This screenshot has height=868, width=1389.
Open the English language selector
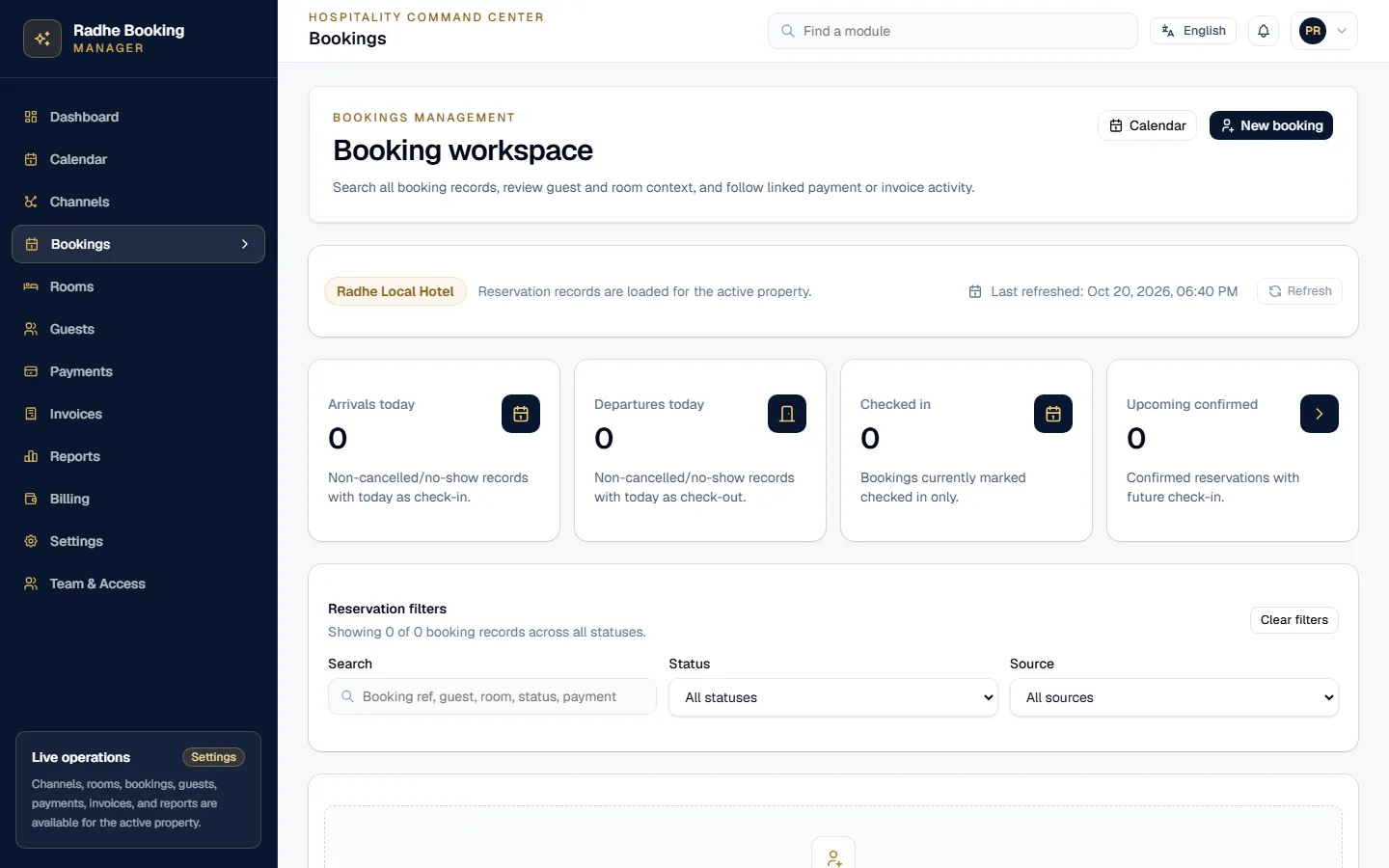tap(1193, 31)
